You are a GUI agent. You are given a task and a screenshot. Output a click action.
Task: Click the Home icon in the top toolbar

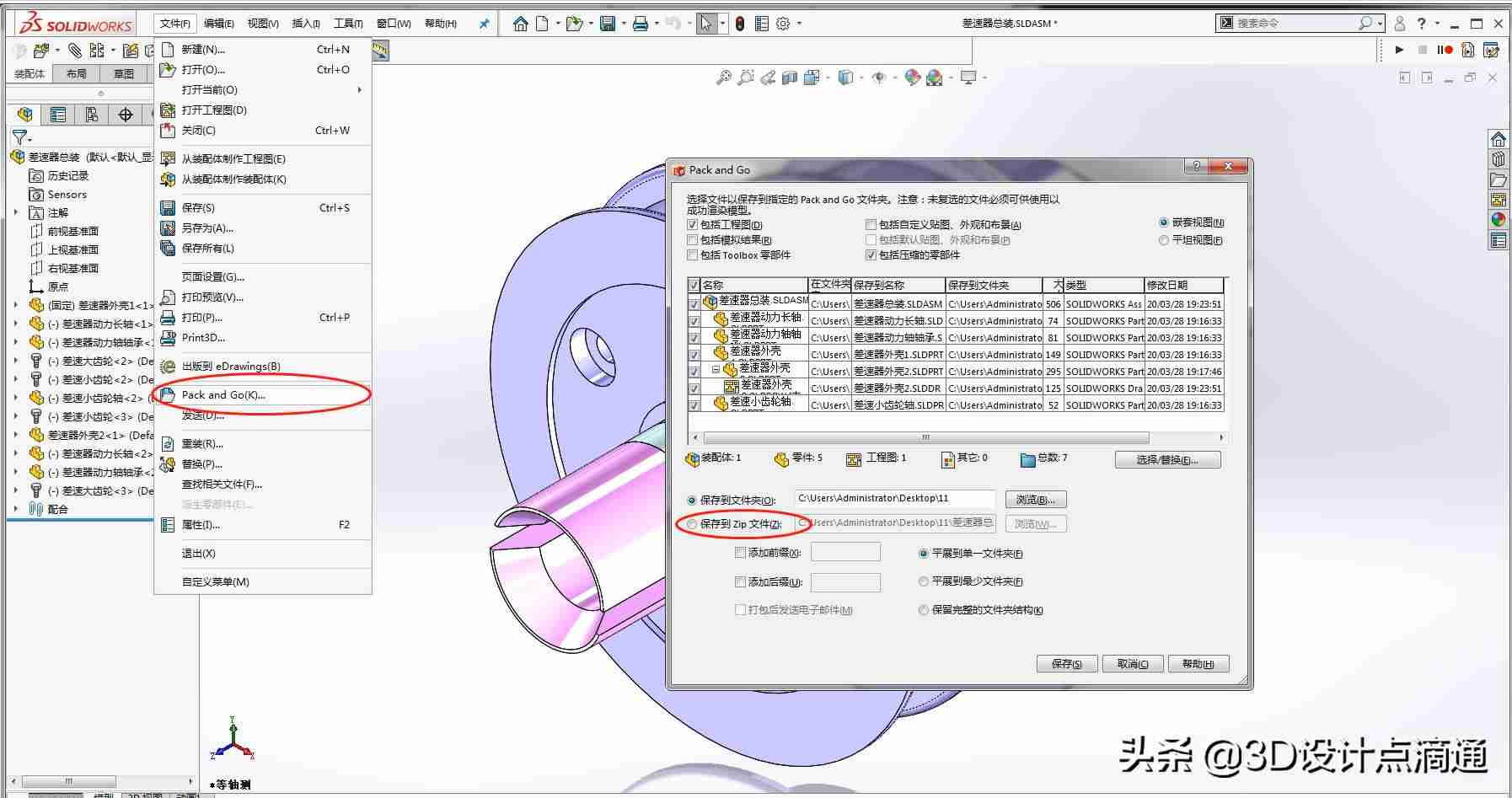point(521,24)
